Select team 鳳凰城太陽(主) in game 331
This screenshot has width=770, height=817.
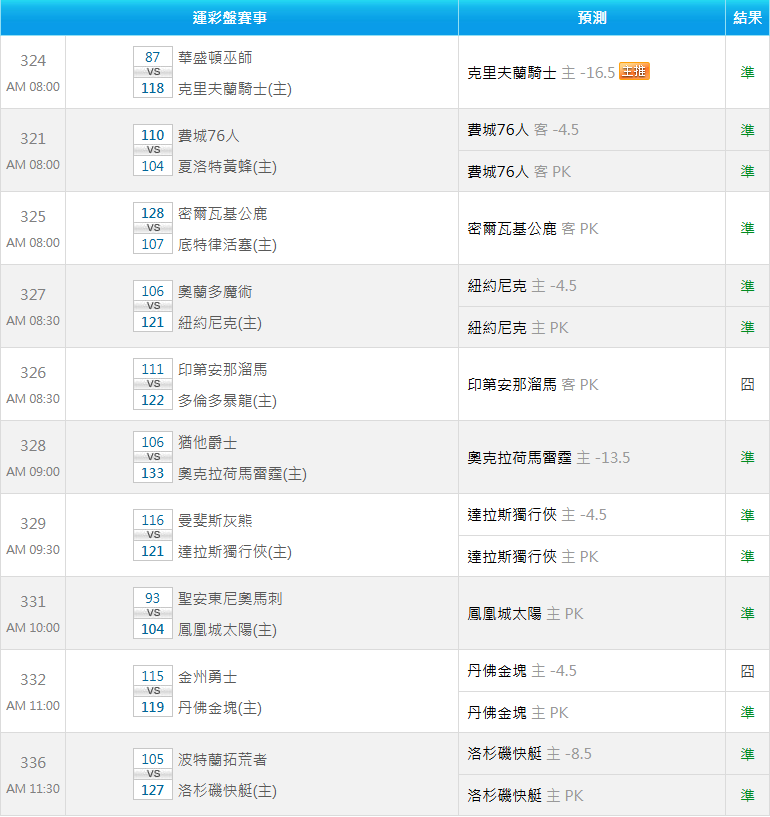227,630
